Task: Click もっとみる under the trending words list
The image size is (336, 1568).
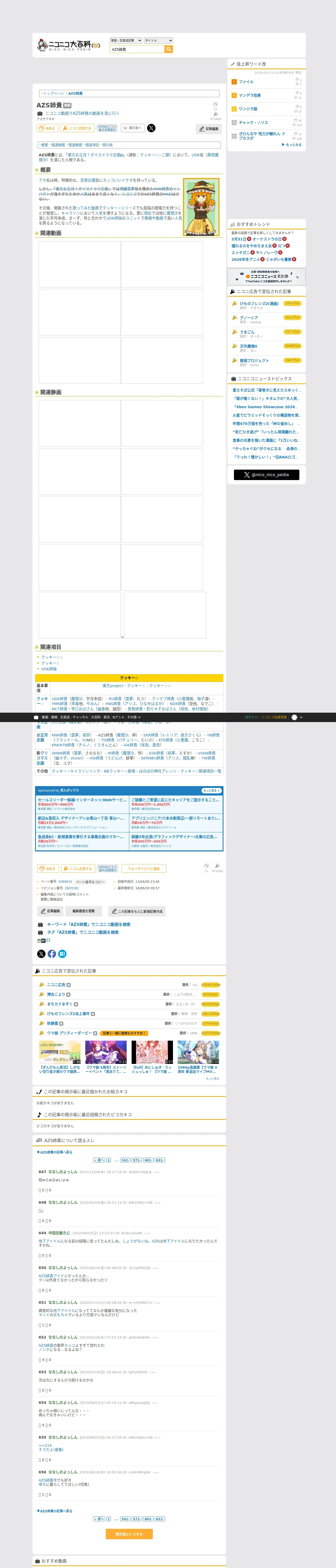Action: click(x=292, y=145)
